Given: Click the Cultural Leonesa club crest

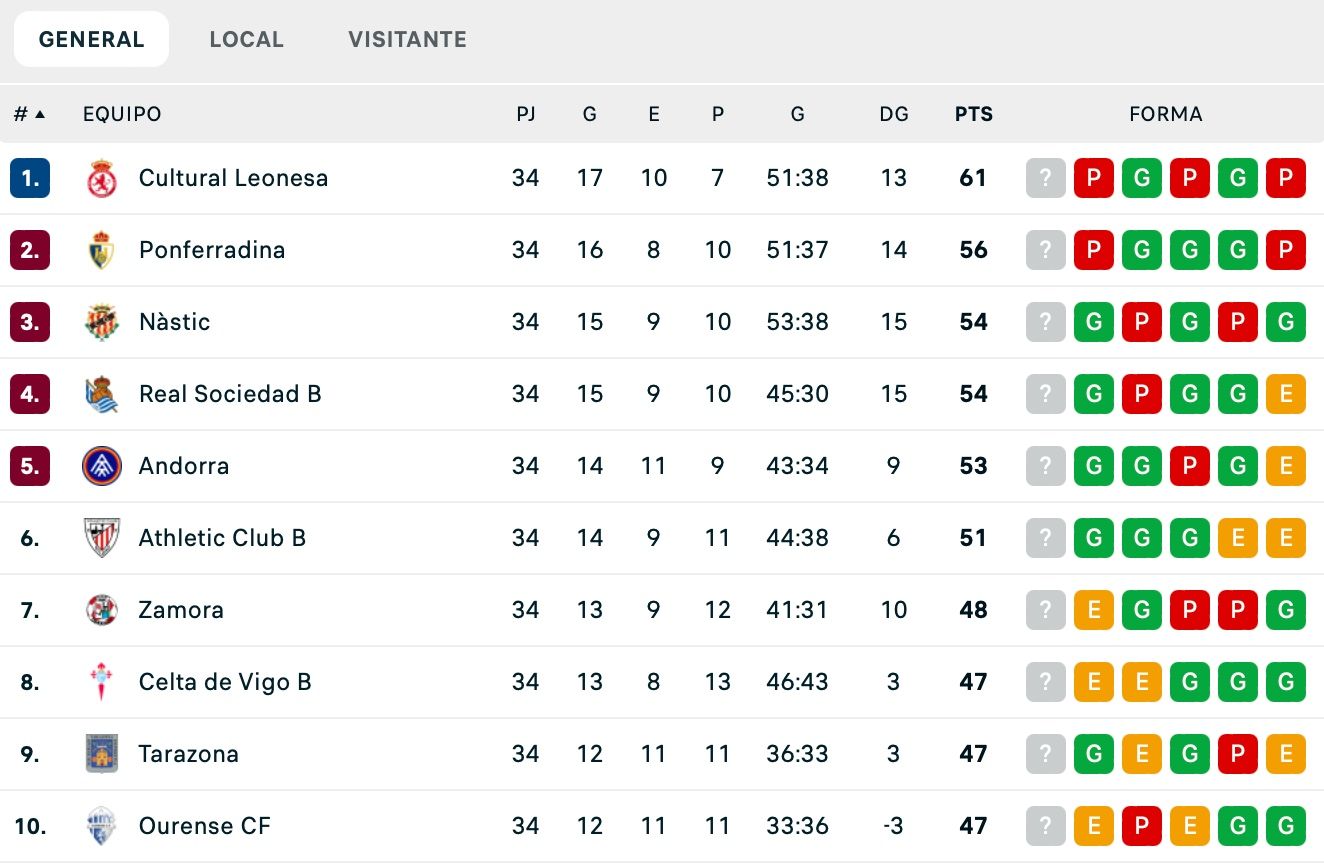Looking at the screenshot, I should pyautogui.click(x=101, y=178).
